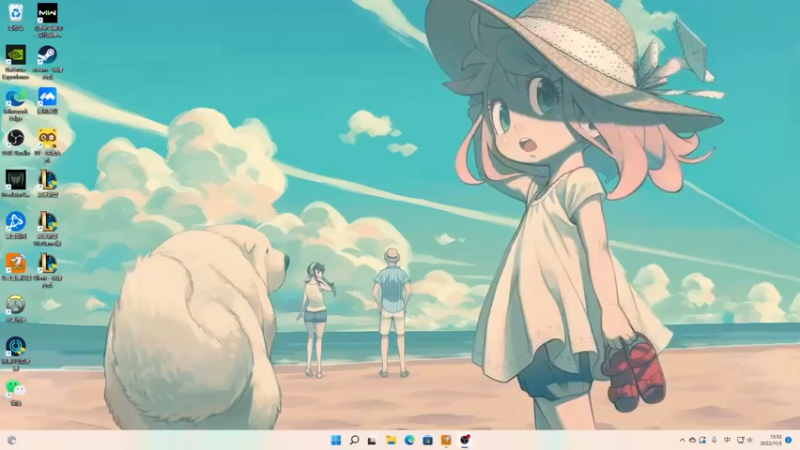The image size is (800, 450).
Task: Open the network tray icon
Action: click(x=740, y=440)
